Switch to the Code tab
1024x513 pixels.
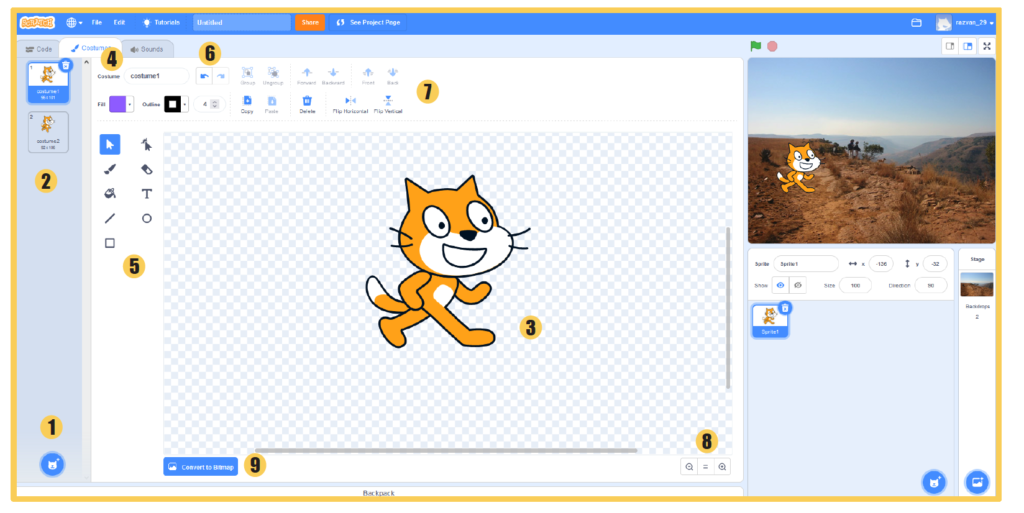coord(38,48)
